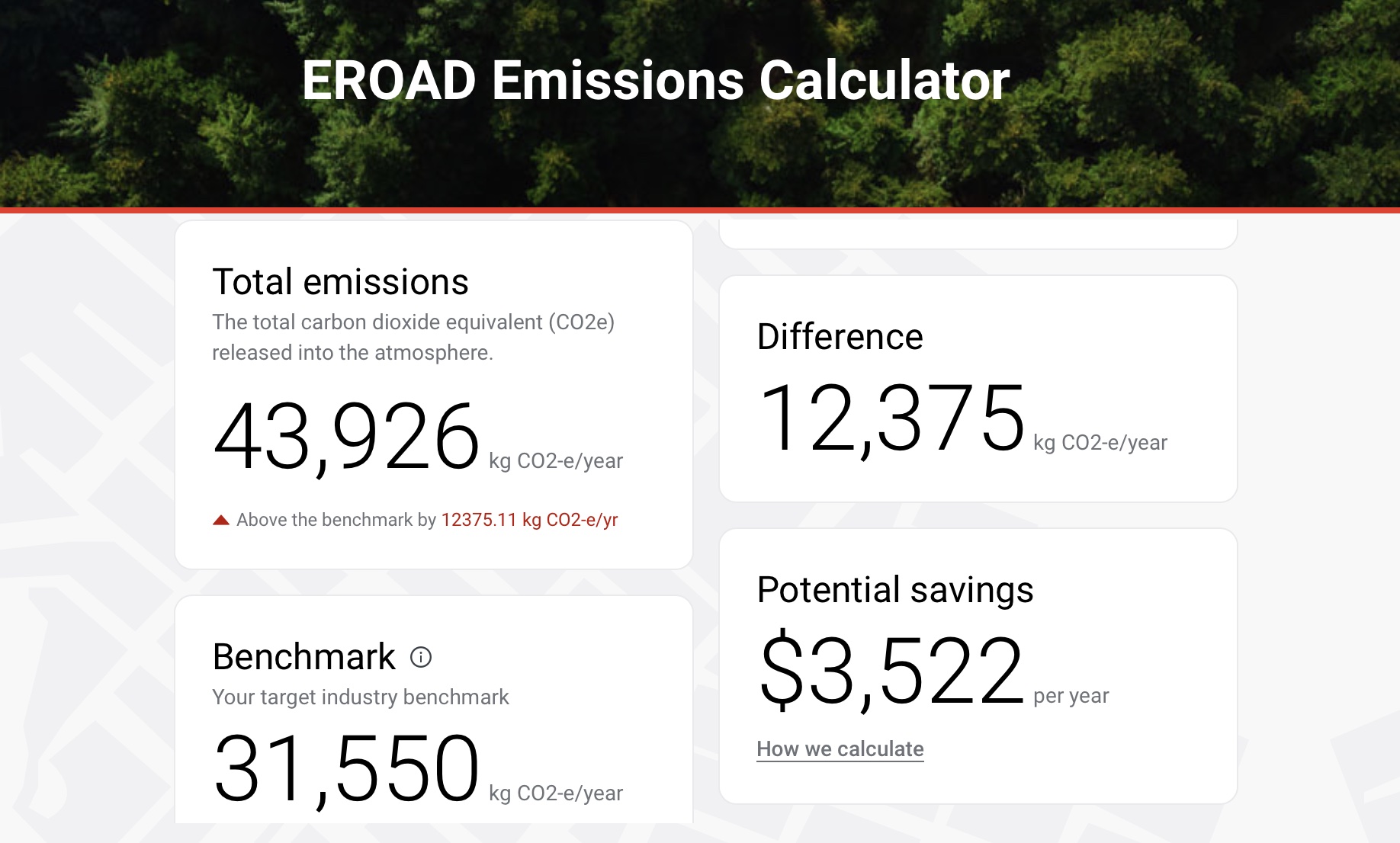Open the How we calculate link
This screenshot has height=843, width=1400.
point(840,749)
